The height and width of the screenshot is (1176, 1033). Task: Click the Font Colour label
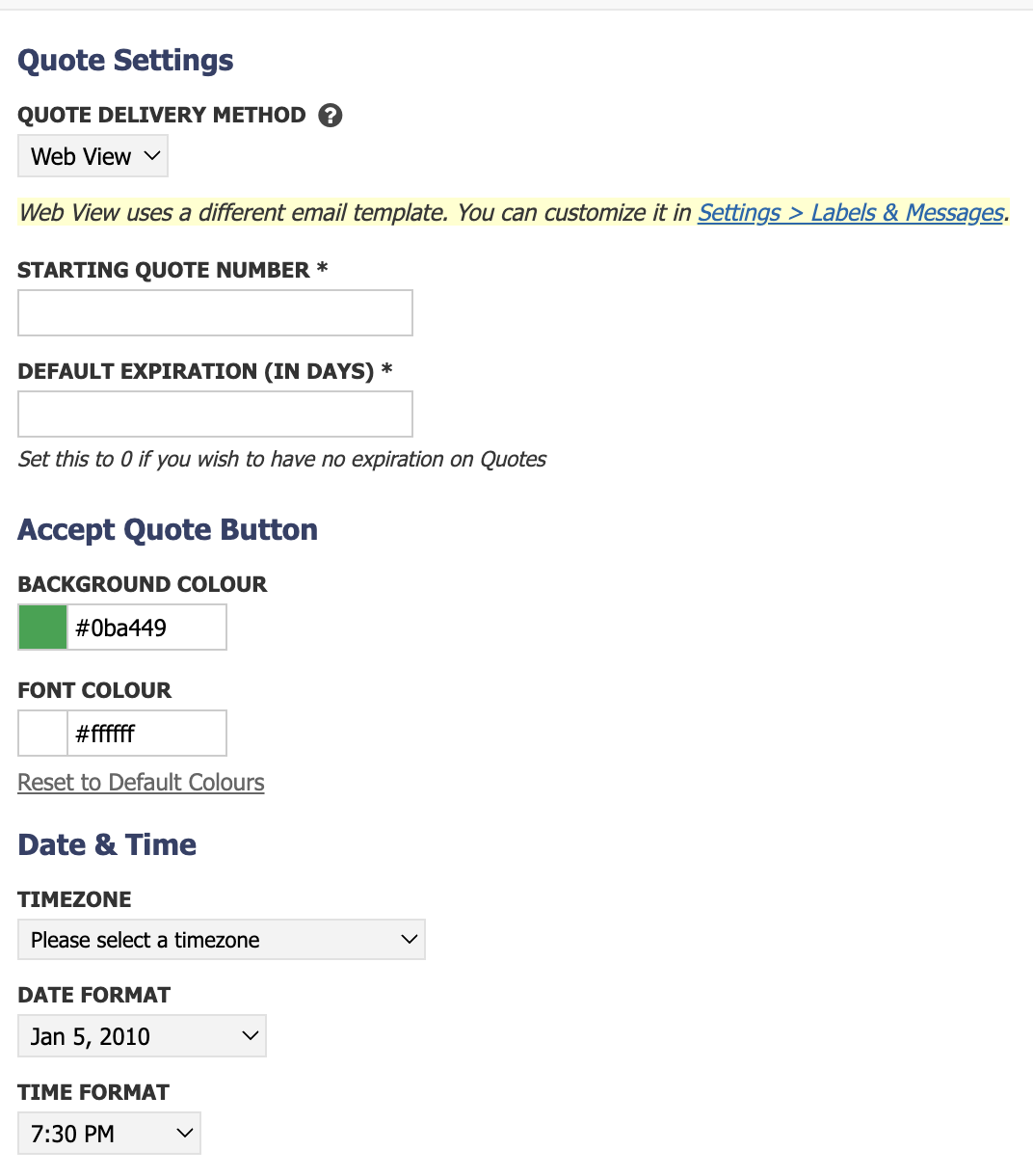coord(94,690)
